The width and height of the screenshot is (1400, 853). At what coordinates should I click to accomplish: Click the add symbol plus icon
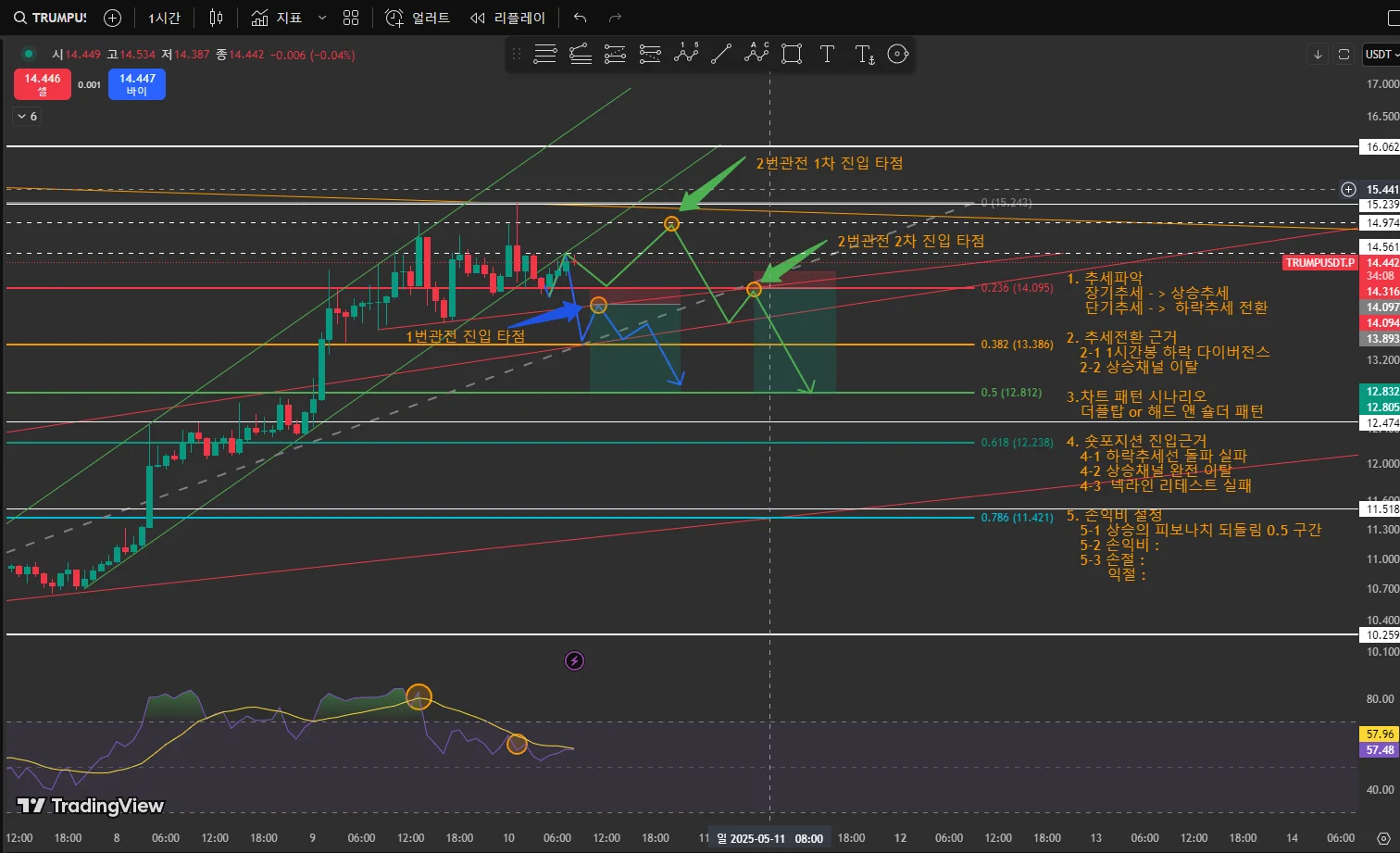coord(113,18)
